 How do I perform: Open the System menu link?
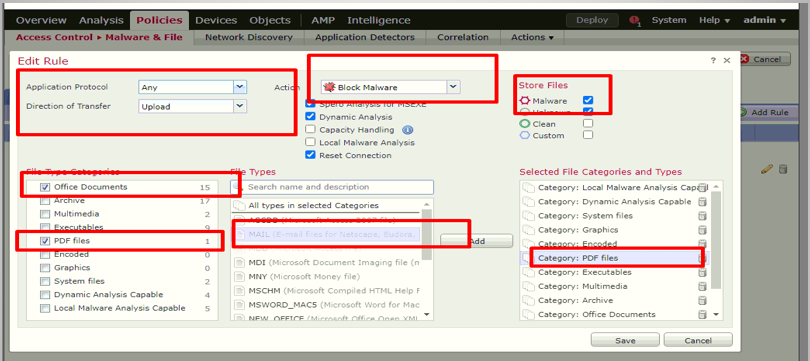669,20
